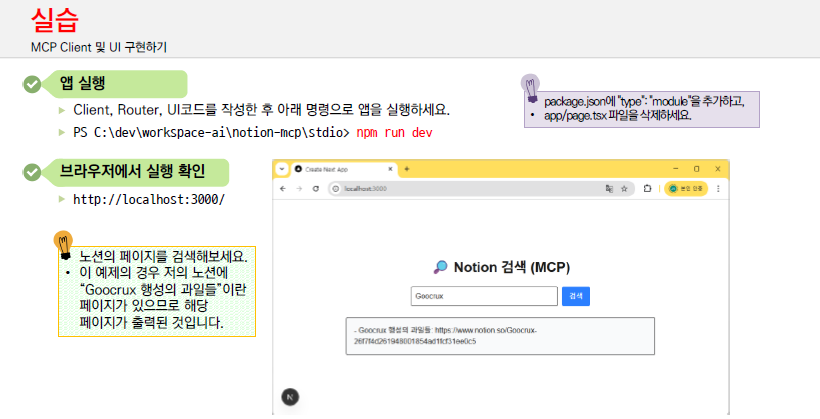Reload the localhost page
Viewport: 820px width, 419px height.
pos(315,189)
